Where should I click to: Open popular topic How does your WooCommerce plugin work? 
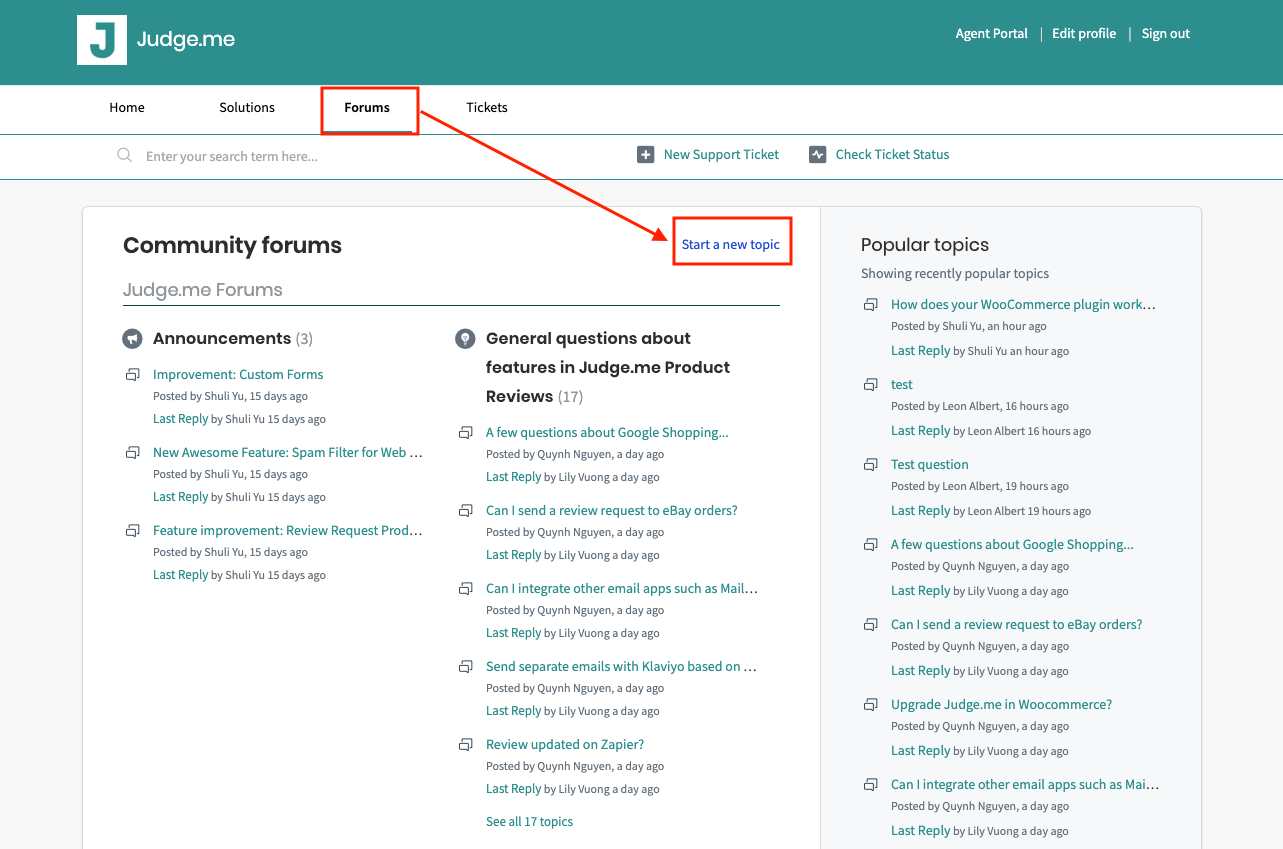1023,305
